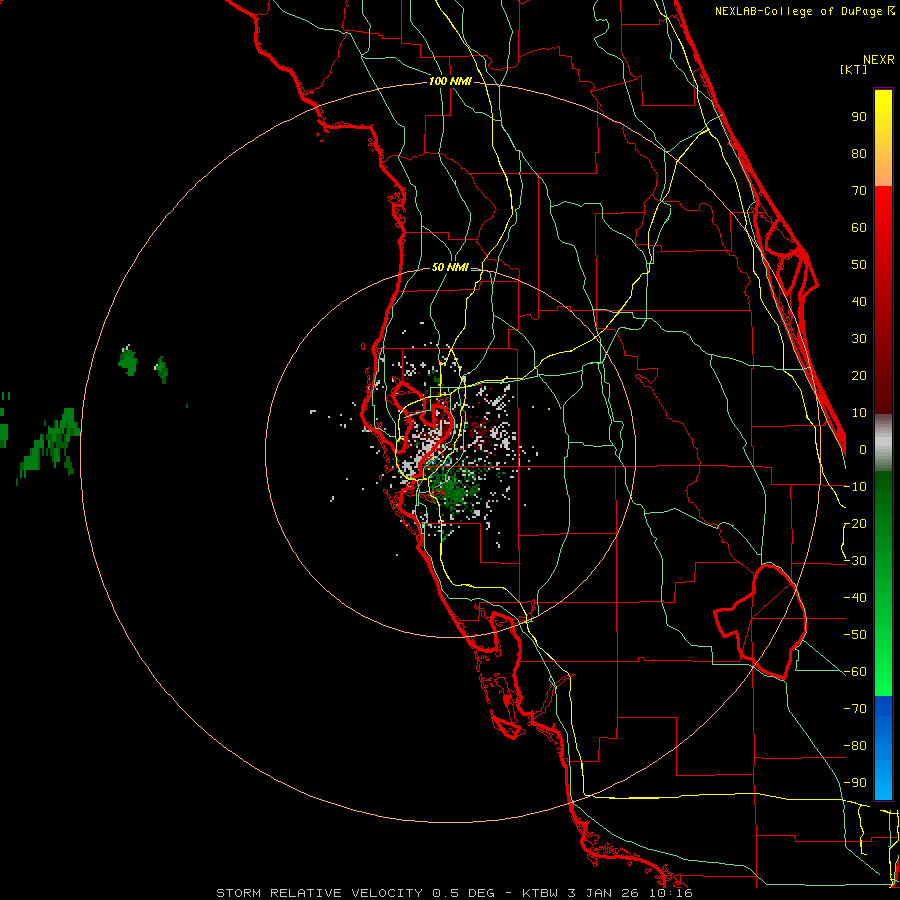Click the Storm Relative Velocity caption at bottom
This screenshot has height=900, width=900.
(x=454, y=893)
